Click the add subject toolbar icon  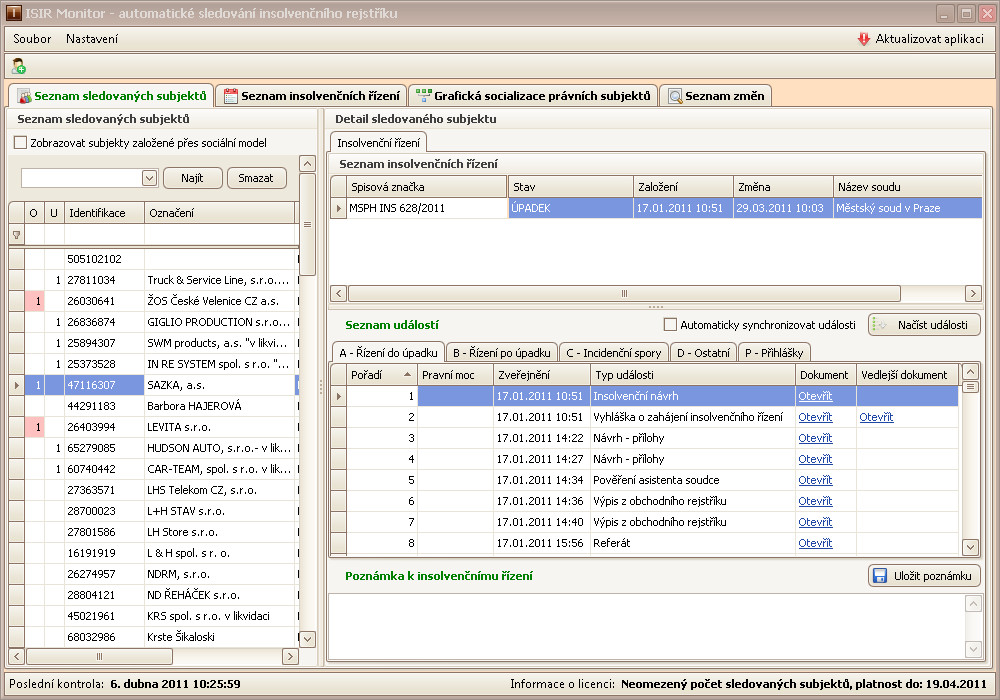(18, 66)
